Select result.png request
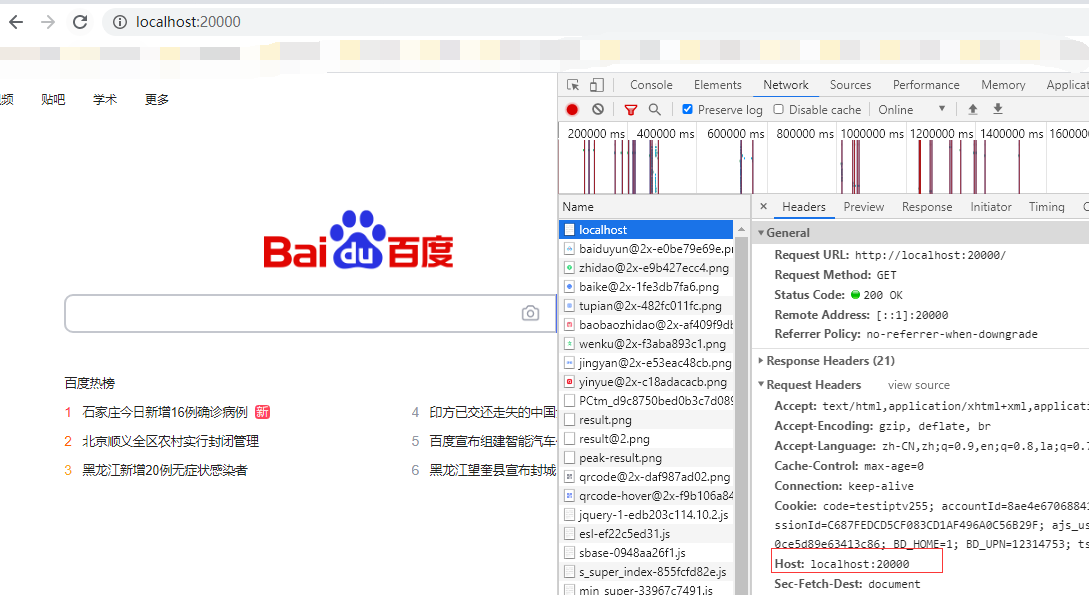The width and height of the screenshot is (1089, 595). point(646,420)
